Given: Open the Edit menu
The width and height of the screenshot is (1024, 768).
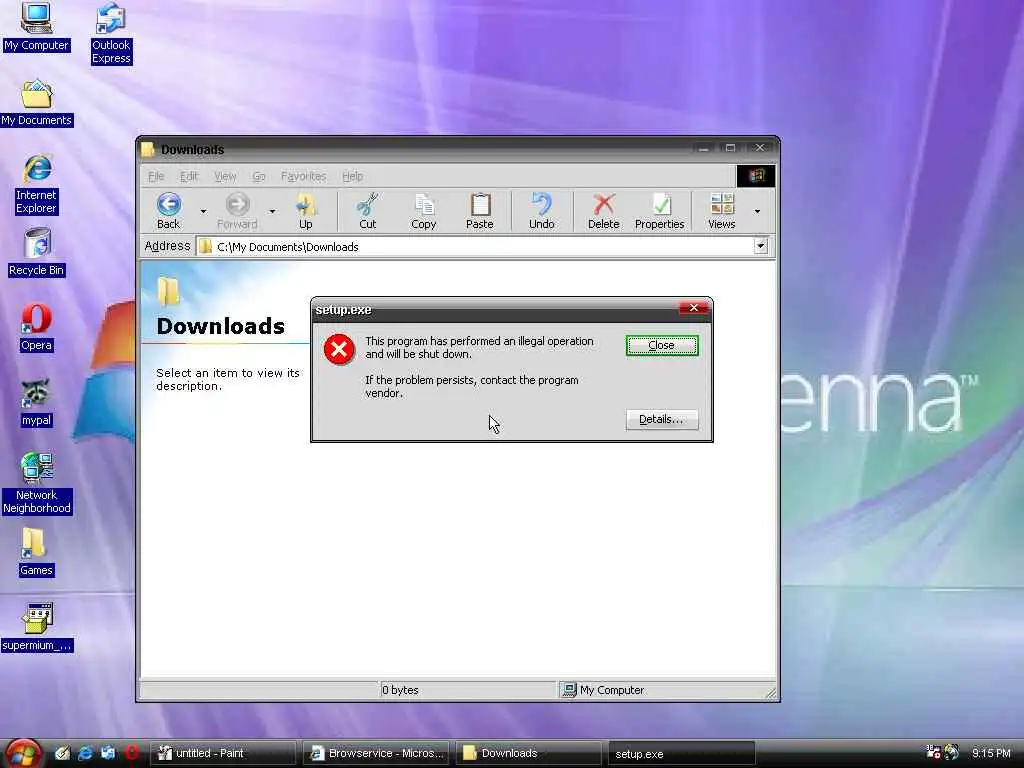Looking at the screenshot, I should coord(189,176).
